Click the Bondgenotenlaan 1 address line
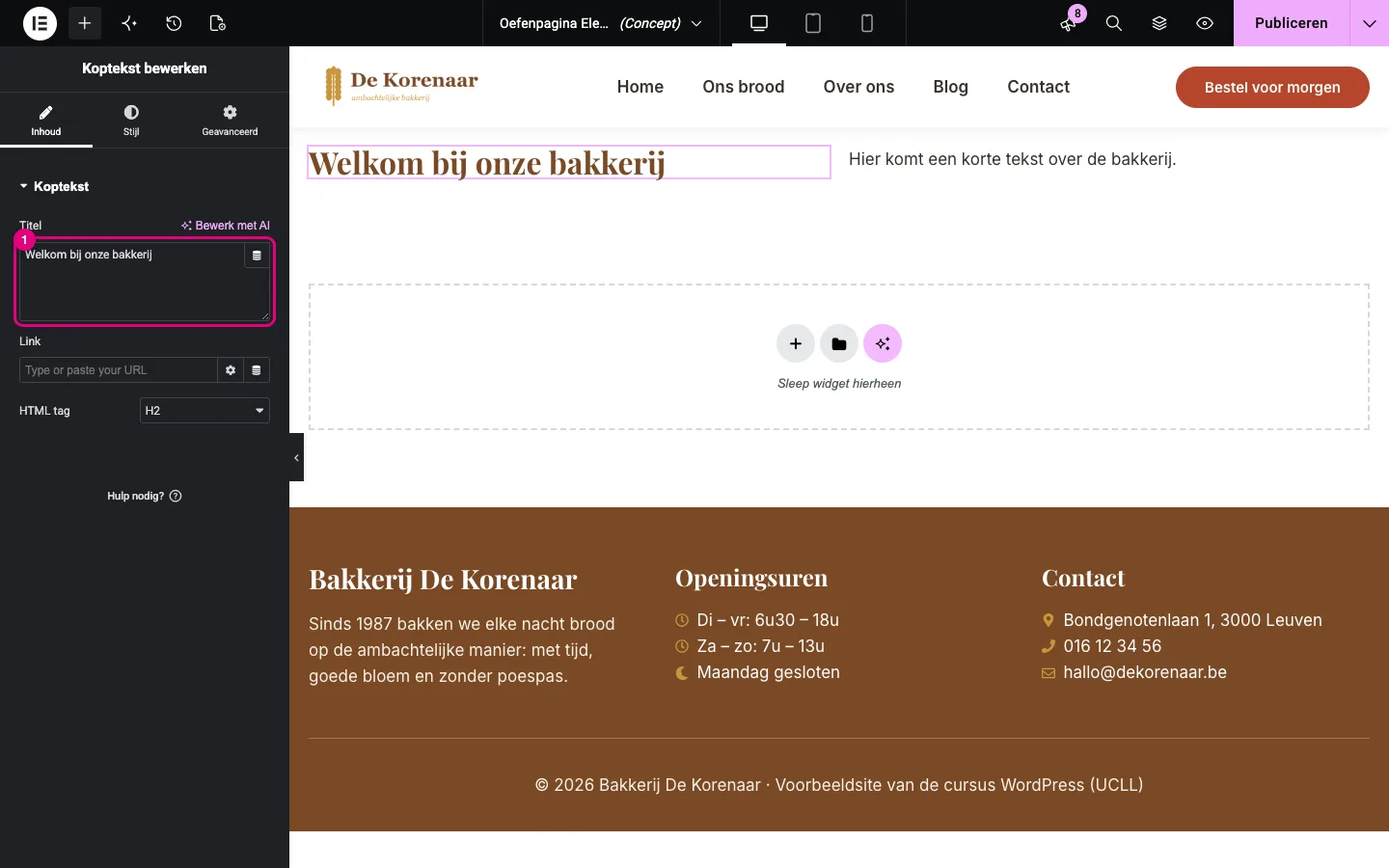The height and width of the screenshot is (868, 1389). click(1182, 620)
